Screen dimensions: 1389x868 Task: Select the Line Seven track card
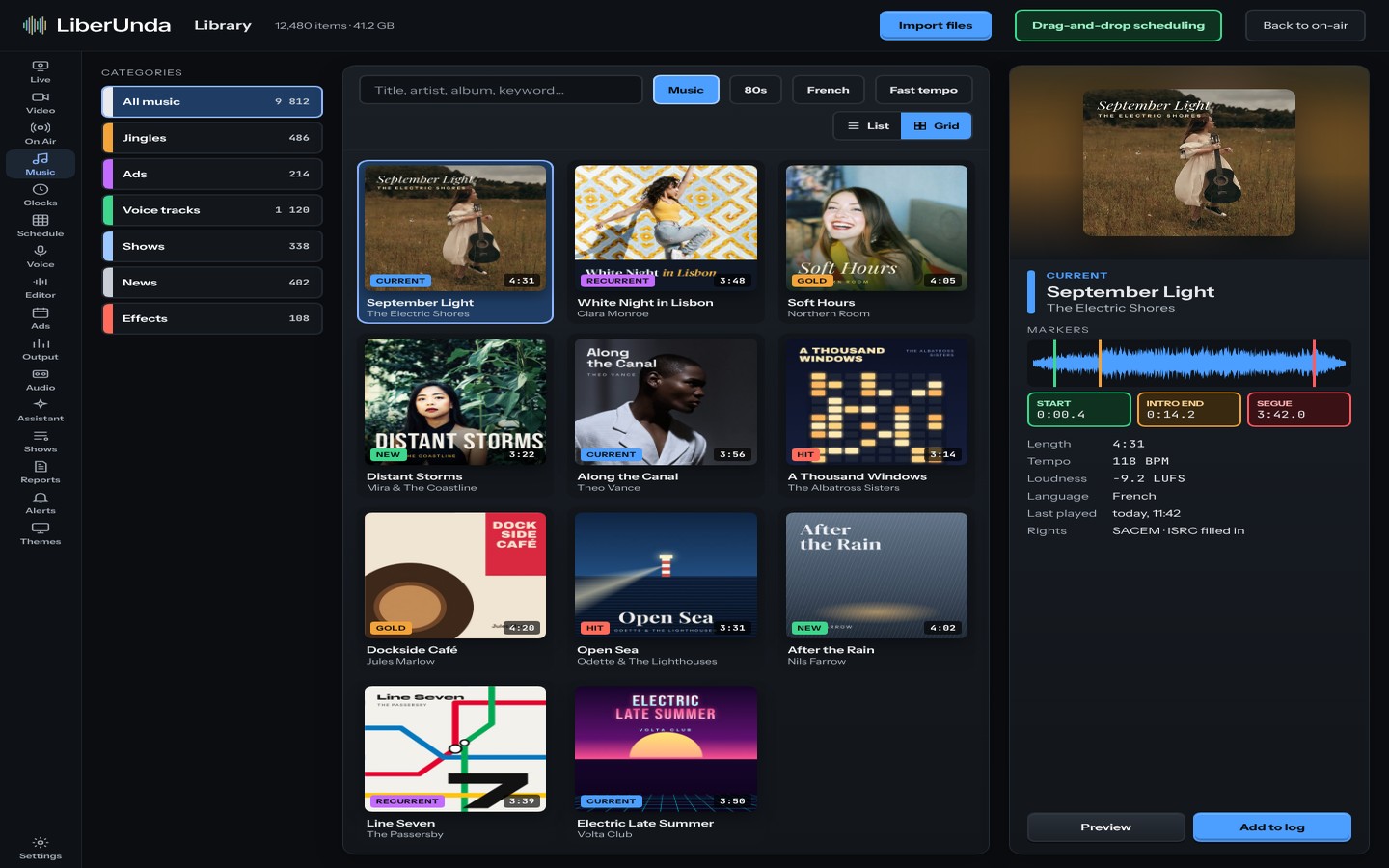(455, 763)
